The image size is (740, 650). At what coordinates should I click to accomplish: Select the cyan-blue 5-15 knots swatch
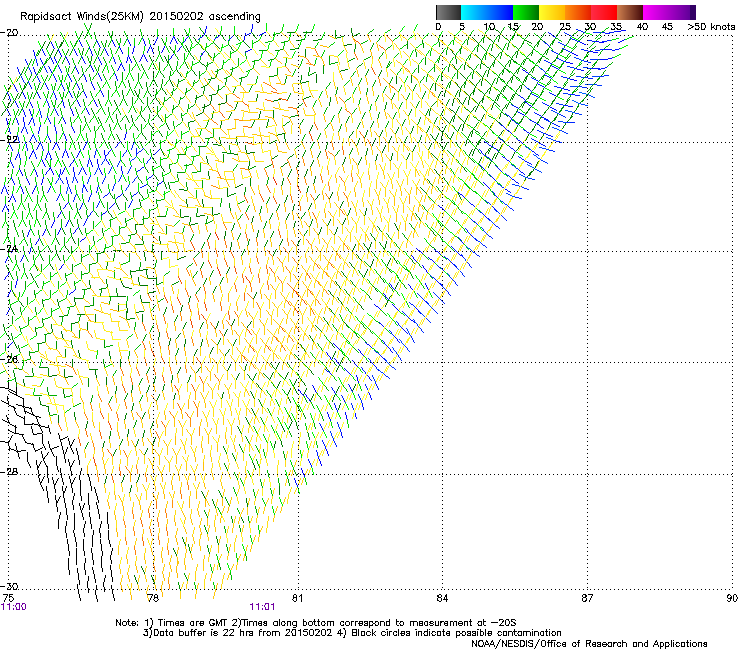pyautogui.click(x=487, y=12)
